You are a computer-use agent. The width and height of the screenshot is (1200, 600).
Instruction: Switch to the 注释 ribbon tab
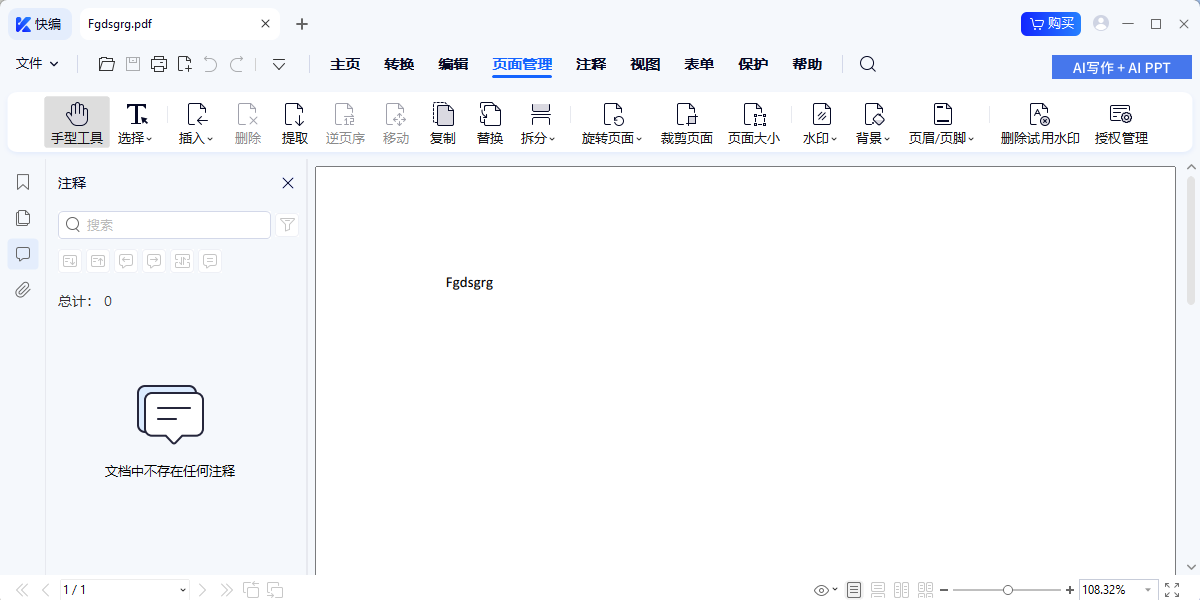pos(591,64)
